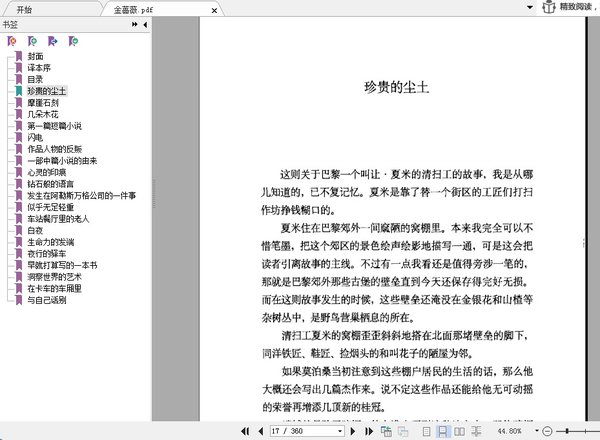Image resolution: width=600 pixels, height=440 pixels.
Task: Click the previous view icon in status bar
Action: (x=386, y=431)
